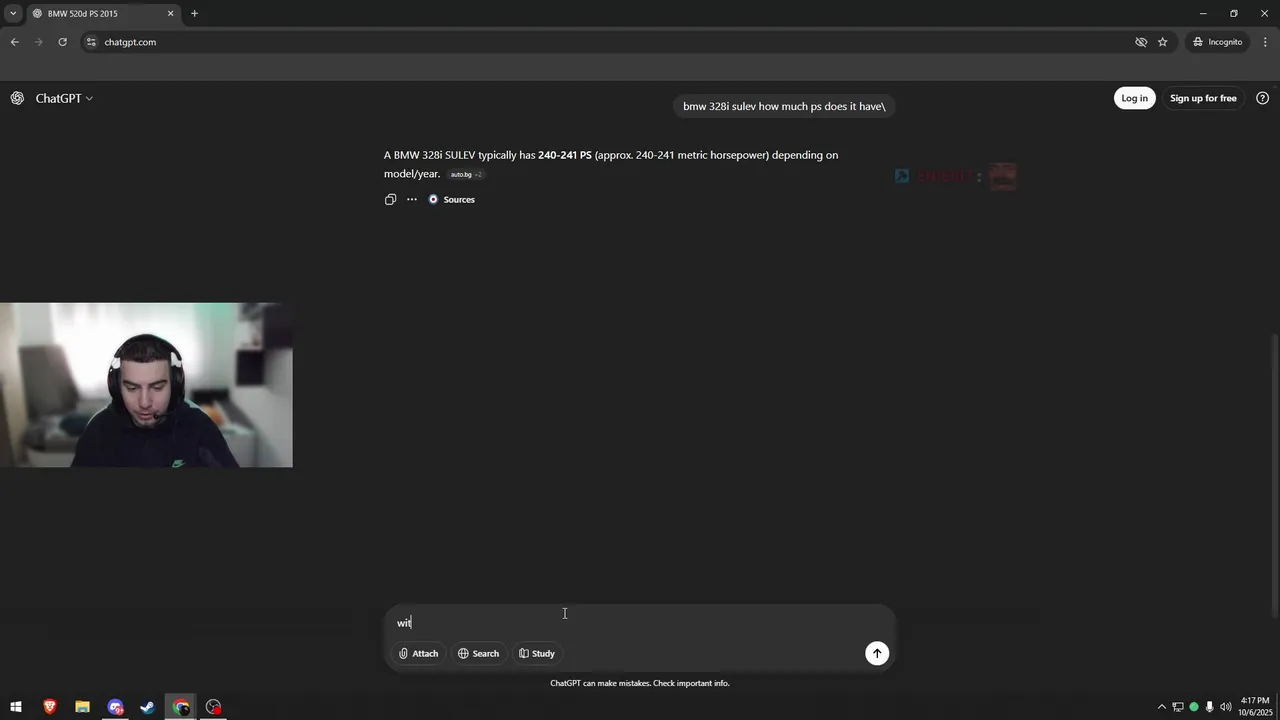Open the volume tray icon
1280x720 pixels.
click(1225, 707)
